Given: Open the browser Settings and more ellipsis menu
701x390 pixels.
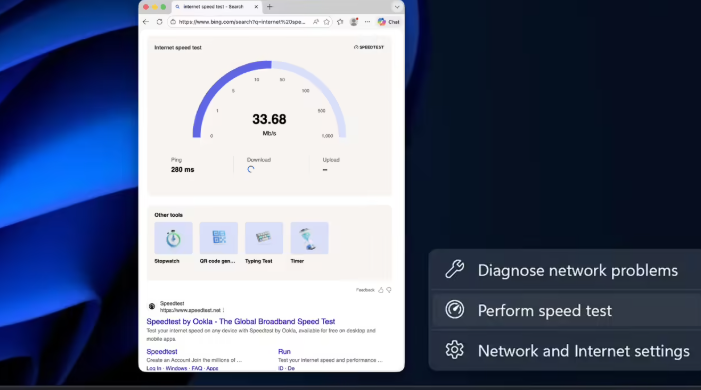Looking at the screenshot, I should point(367,21).
